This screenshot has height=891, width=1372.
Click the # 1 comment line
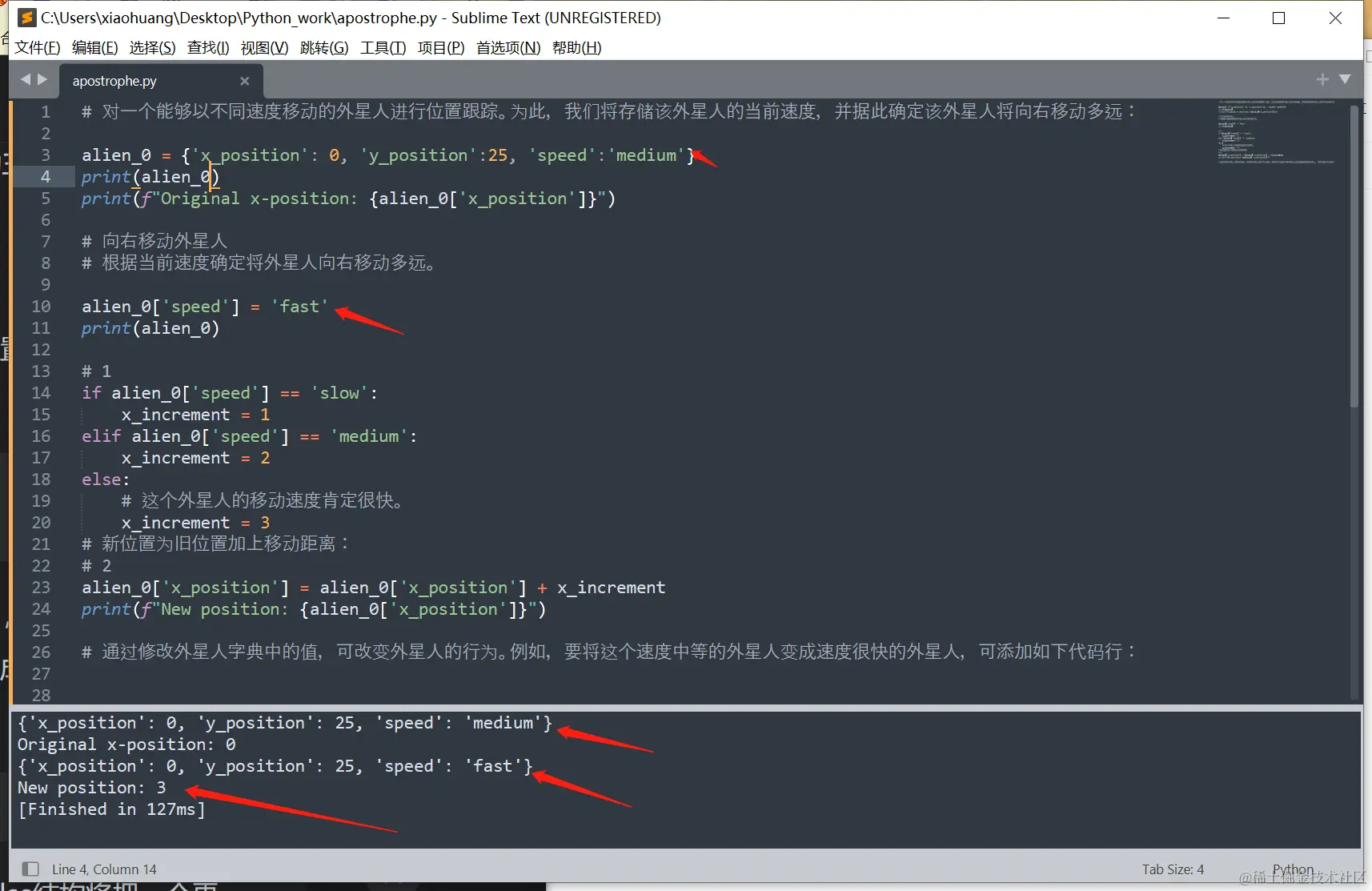[96, 371]
